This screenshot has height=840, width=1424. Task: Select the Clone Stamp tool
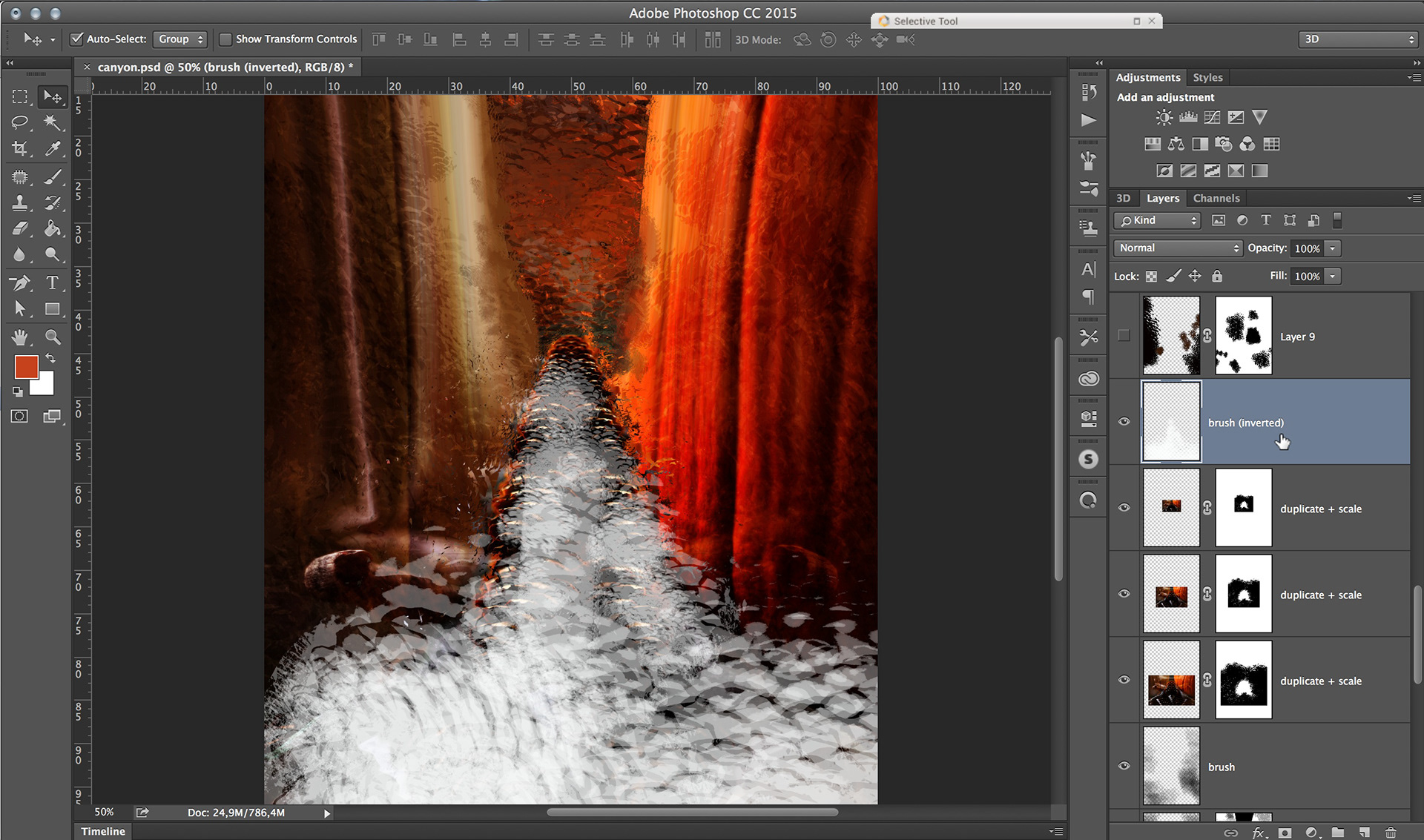pyautogui.click(x=20, y=202)
